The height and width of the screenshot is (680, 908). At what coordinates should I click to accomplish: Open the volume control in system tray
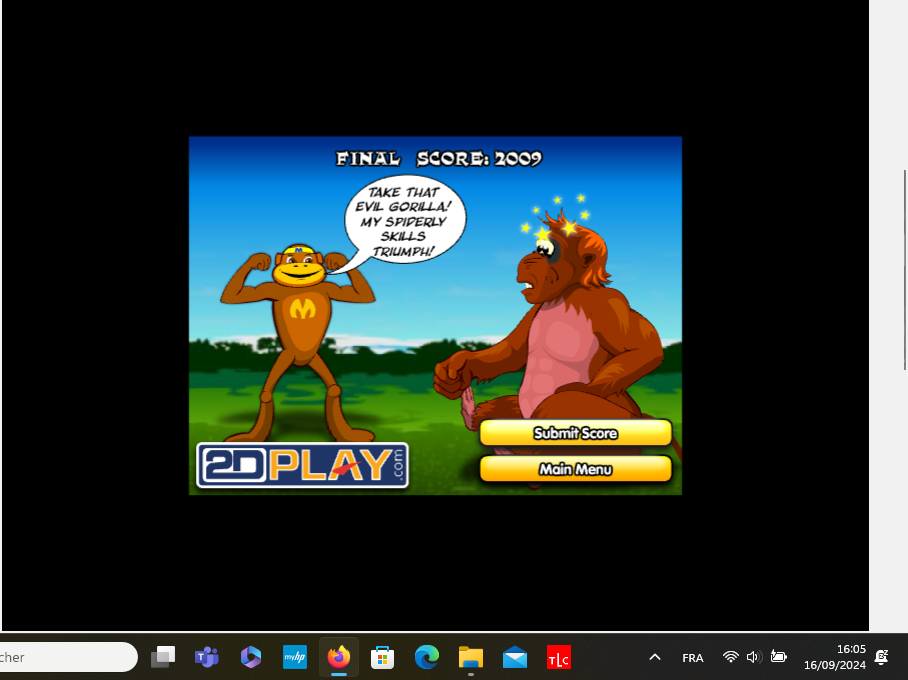[754, 657]
